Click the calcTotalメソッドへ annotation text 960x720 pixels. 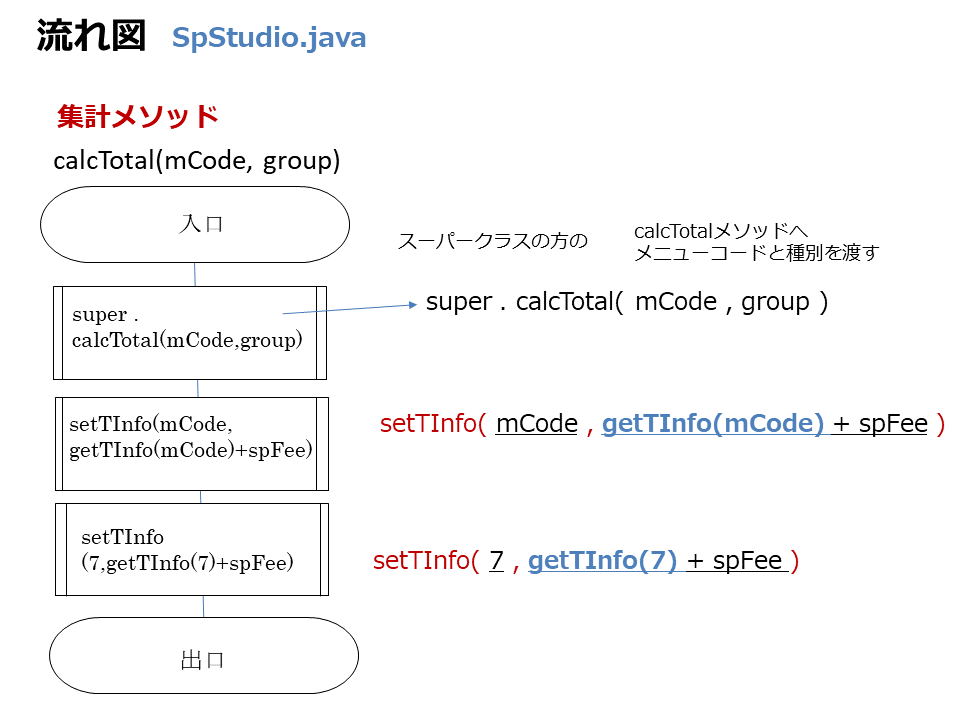(x=721, y=231)
